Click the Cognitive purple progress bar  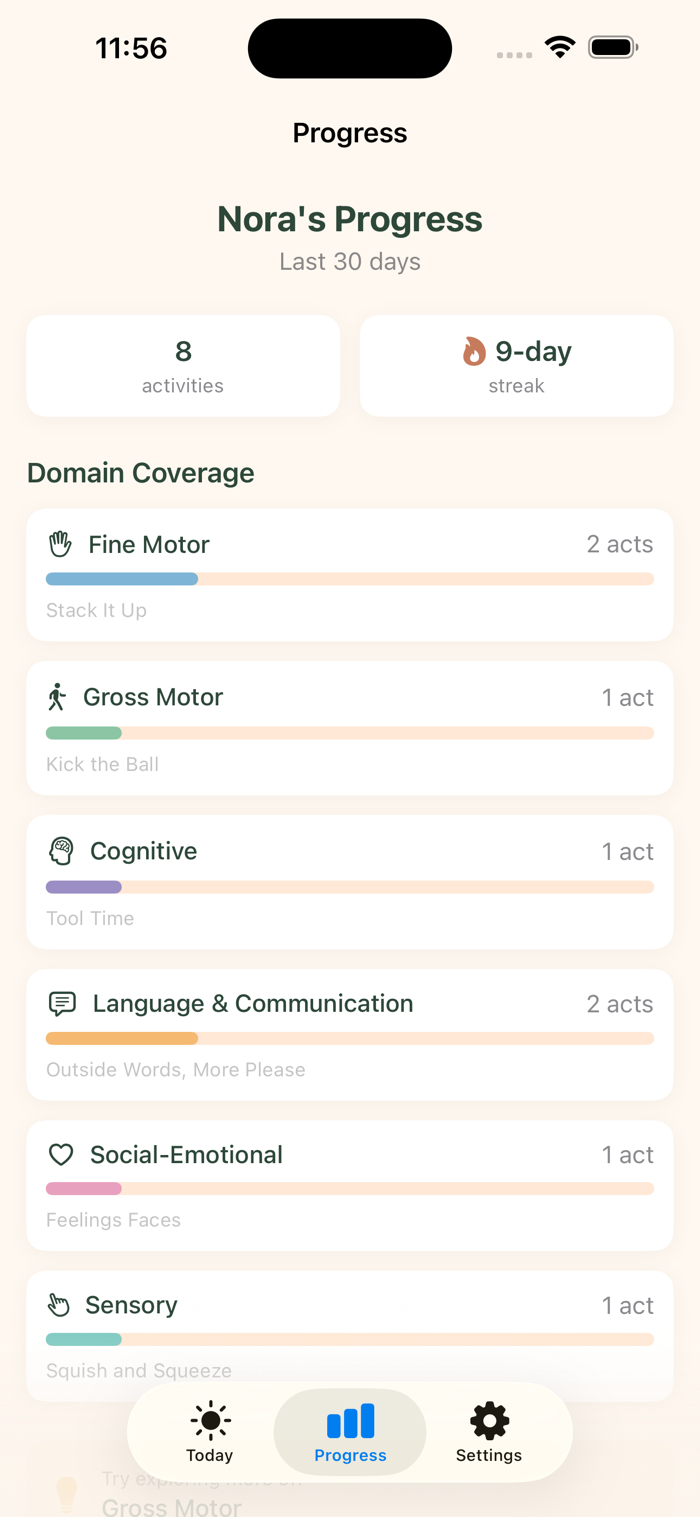pyautogui.click(x=84, y=887)
